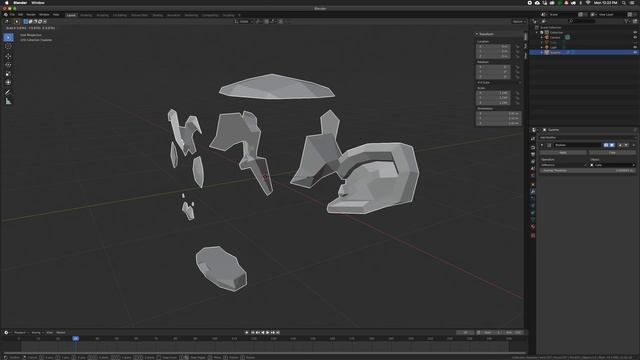The height and width of the screenshot is (360, 640).
Task: Collapse the Collection tree row
Action: 537,32
